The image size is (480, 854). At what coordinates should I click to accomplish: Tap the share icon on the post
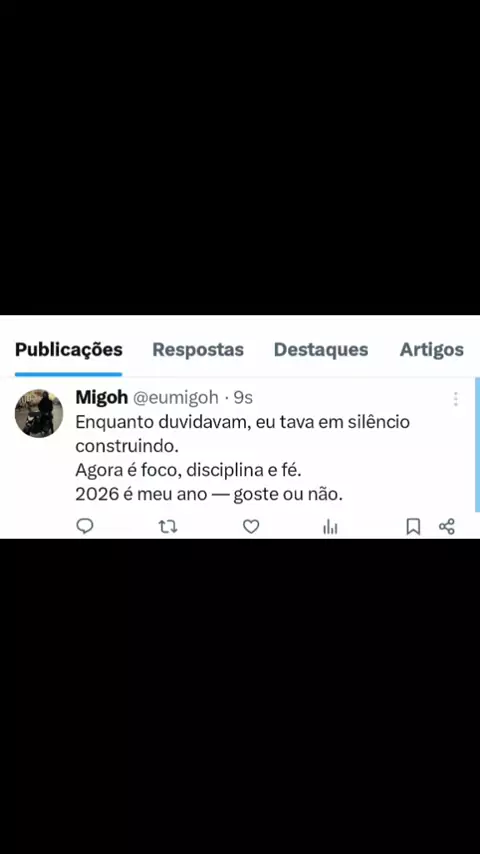coord(447,526)
